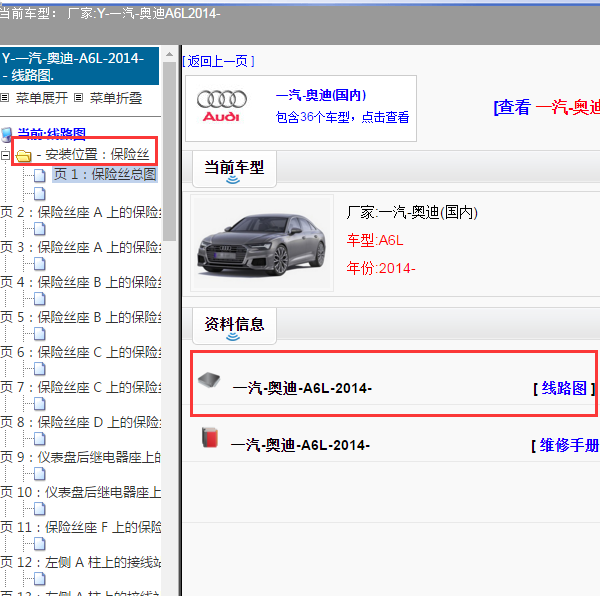The image size is (600, 596).
Task: Open 页 5:保险丝座 B entry
Action: pyautogui.click(x=80, y=317)
